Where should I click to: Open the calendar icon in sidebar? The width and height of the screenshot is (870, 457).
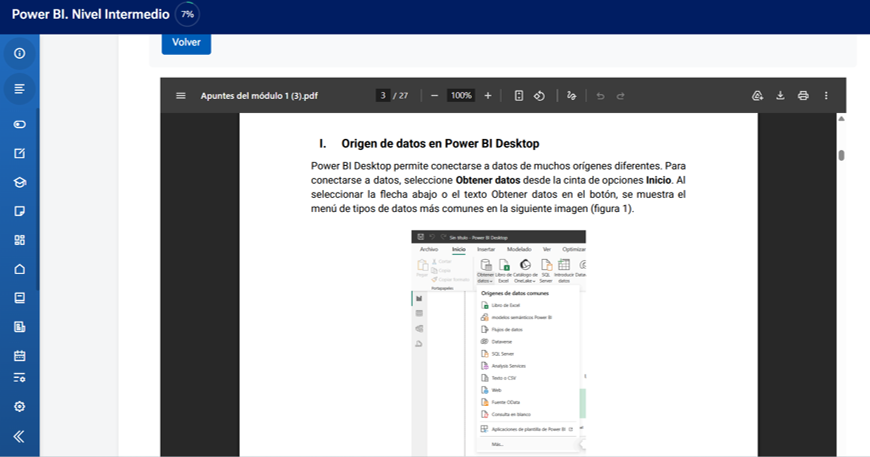(x=19, y=356)
